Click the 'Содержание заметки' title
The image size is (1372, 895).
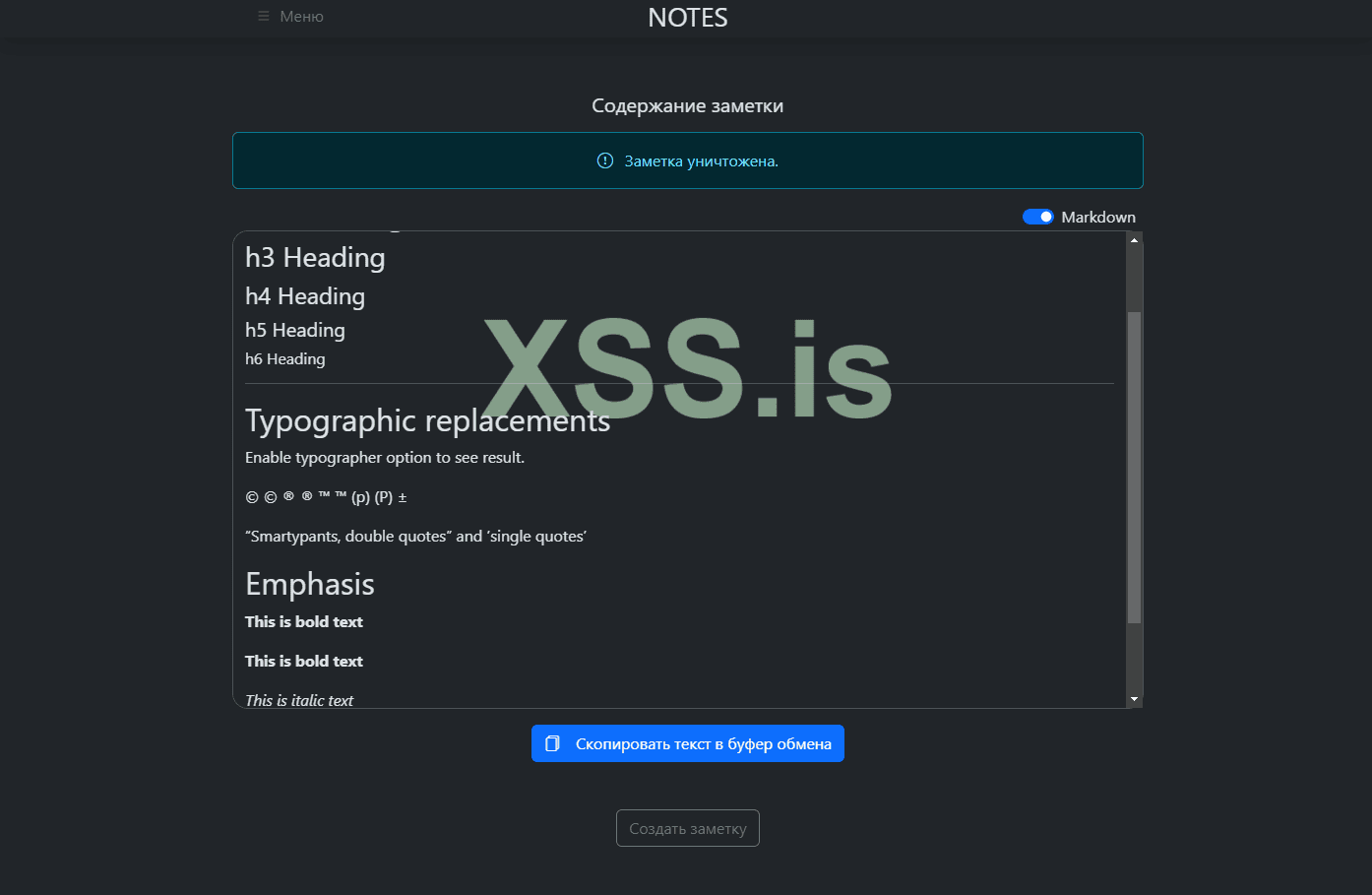click(688, 106)
